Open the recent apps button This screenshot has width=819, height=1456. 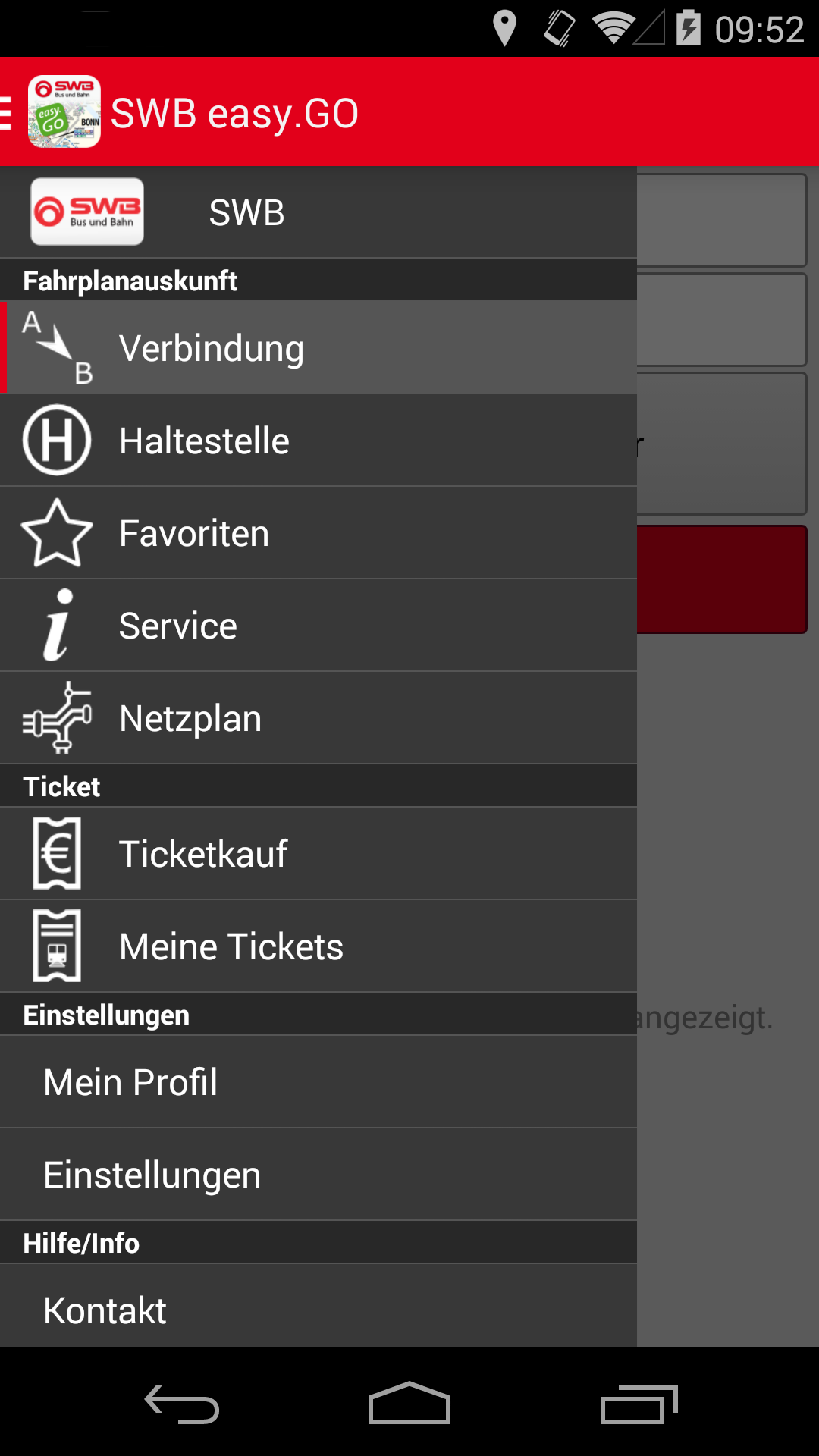coord(639,1404)
